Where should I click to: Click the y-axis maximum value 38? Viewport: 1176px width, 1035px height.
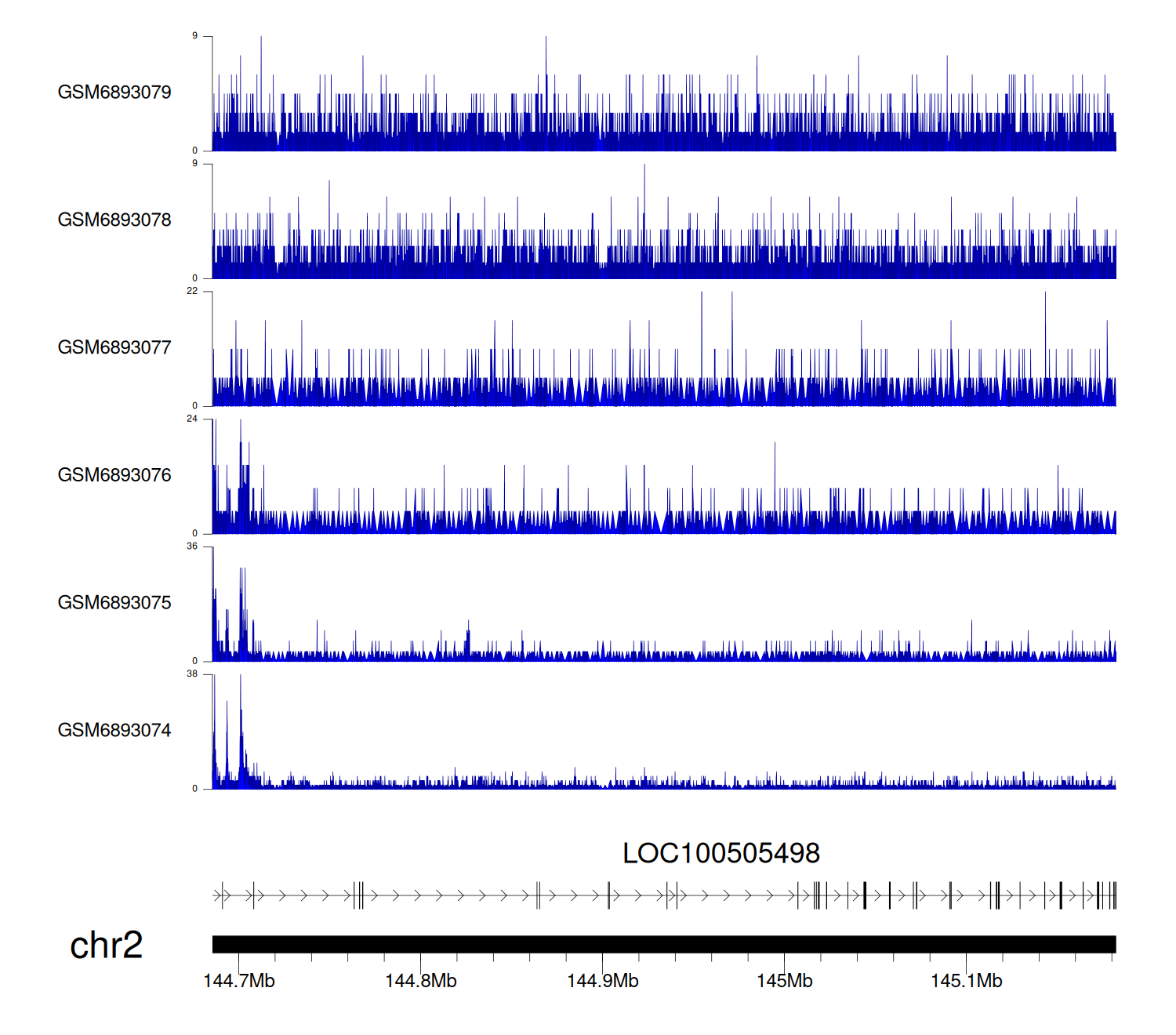(x=192, y=674)
